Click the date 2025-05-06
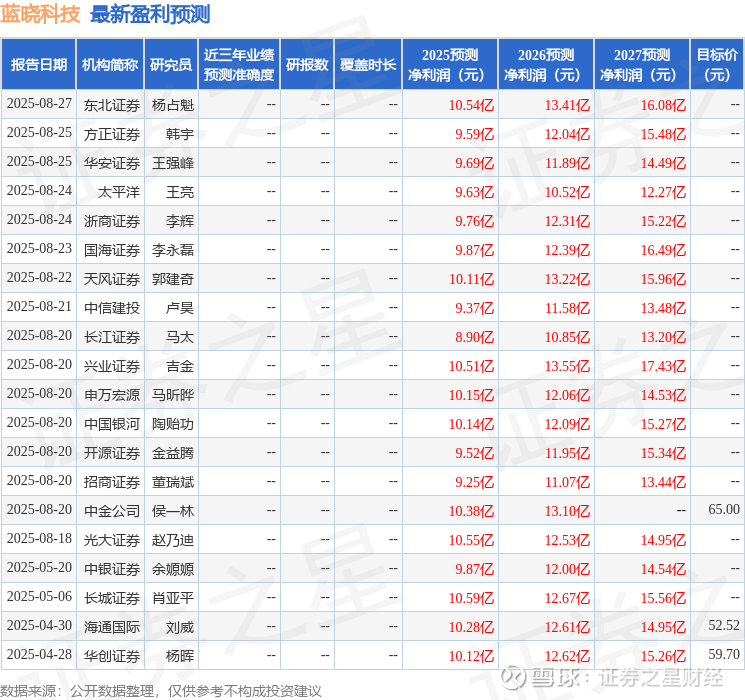The width and height of the screenshot is (745, 700). tap(39, 596)
